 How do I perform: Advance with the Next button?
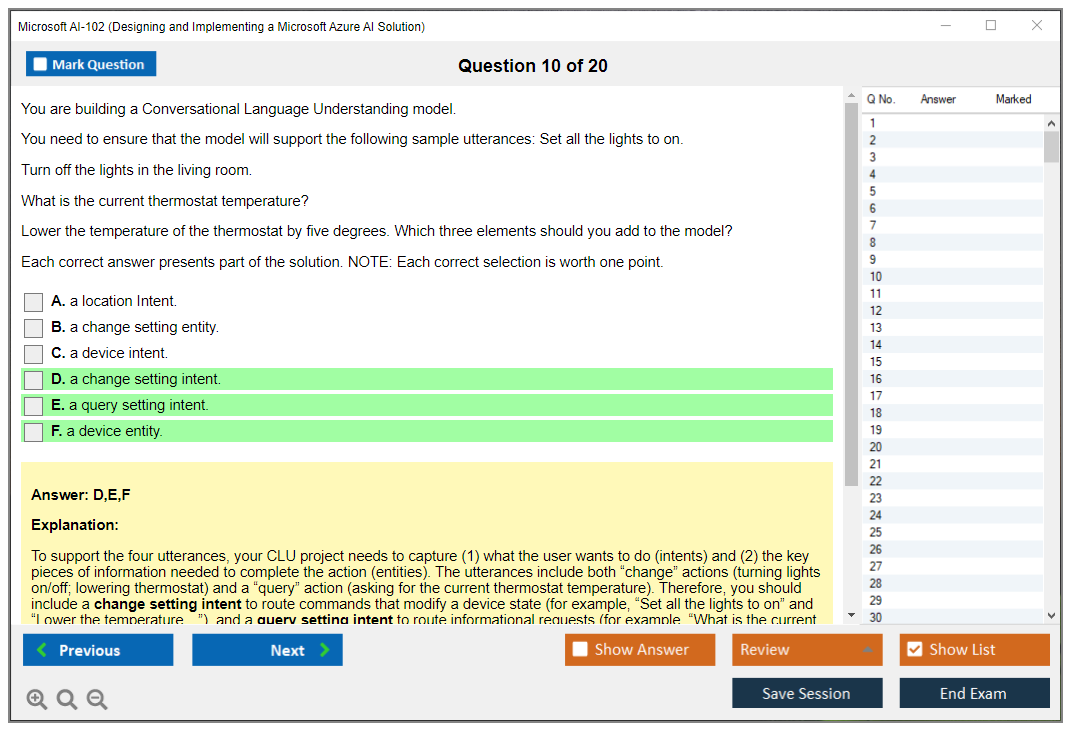click(x=267, y=650)
